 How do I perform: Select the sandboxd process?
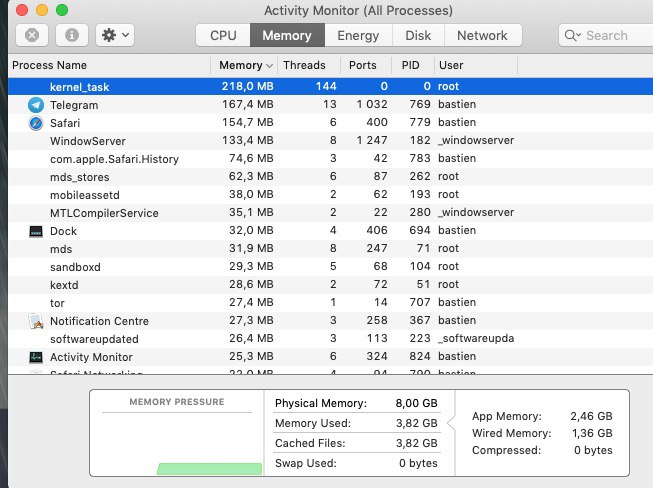click(x=75, y=267)
